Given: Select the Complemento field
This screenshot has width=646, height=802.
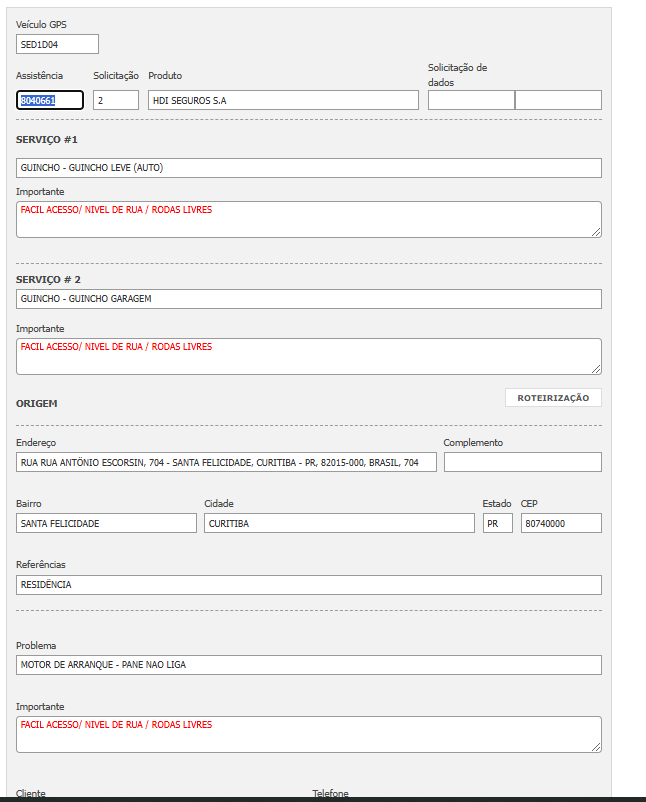Looking at the screenshot, I should click(523, 462).
